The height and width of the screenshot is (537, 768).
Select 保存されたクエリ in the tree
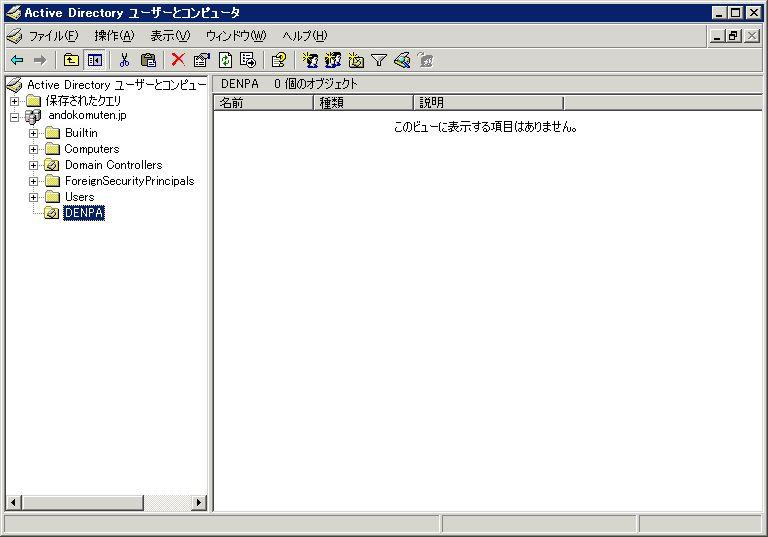[83, 100]
